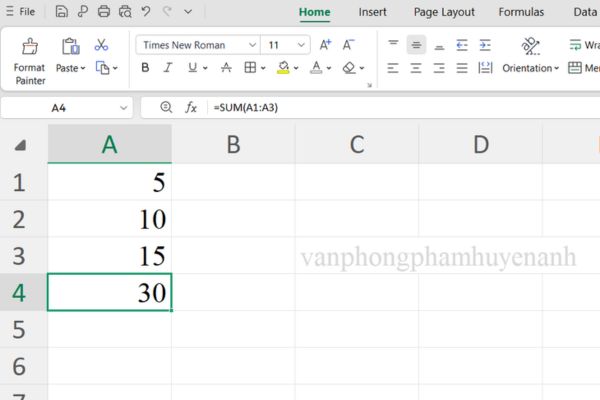Image resolution: width=600 pixels, height=400 pixels.
Task: Decrease indent icon
Action: coord(462,45)
